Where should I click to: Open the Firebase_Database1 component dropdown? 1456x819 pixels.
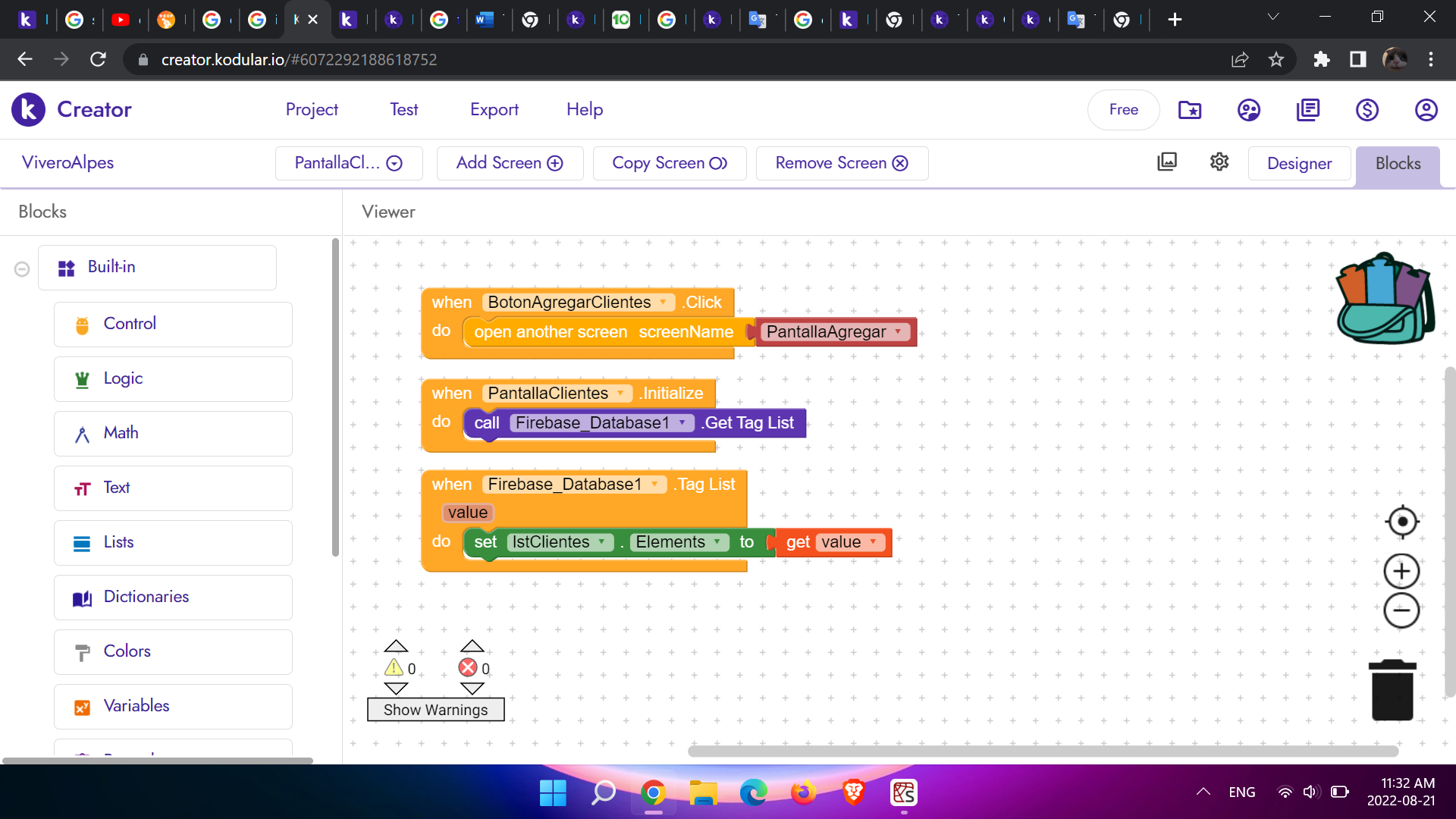pos(683,422)
